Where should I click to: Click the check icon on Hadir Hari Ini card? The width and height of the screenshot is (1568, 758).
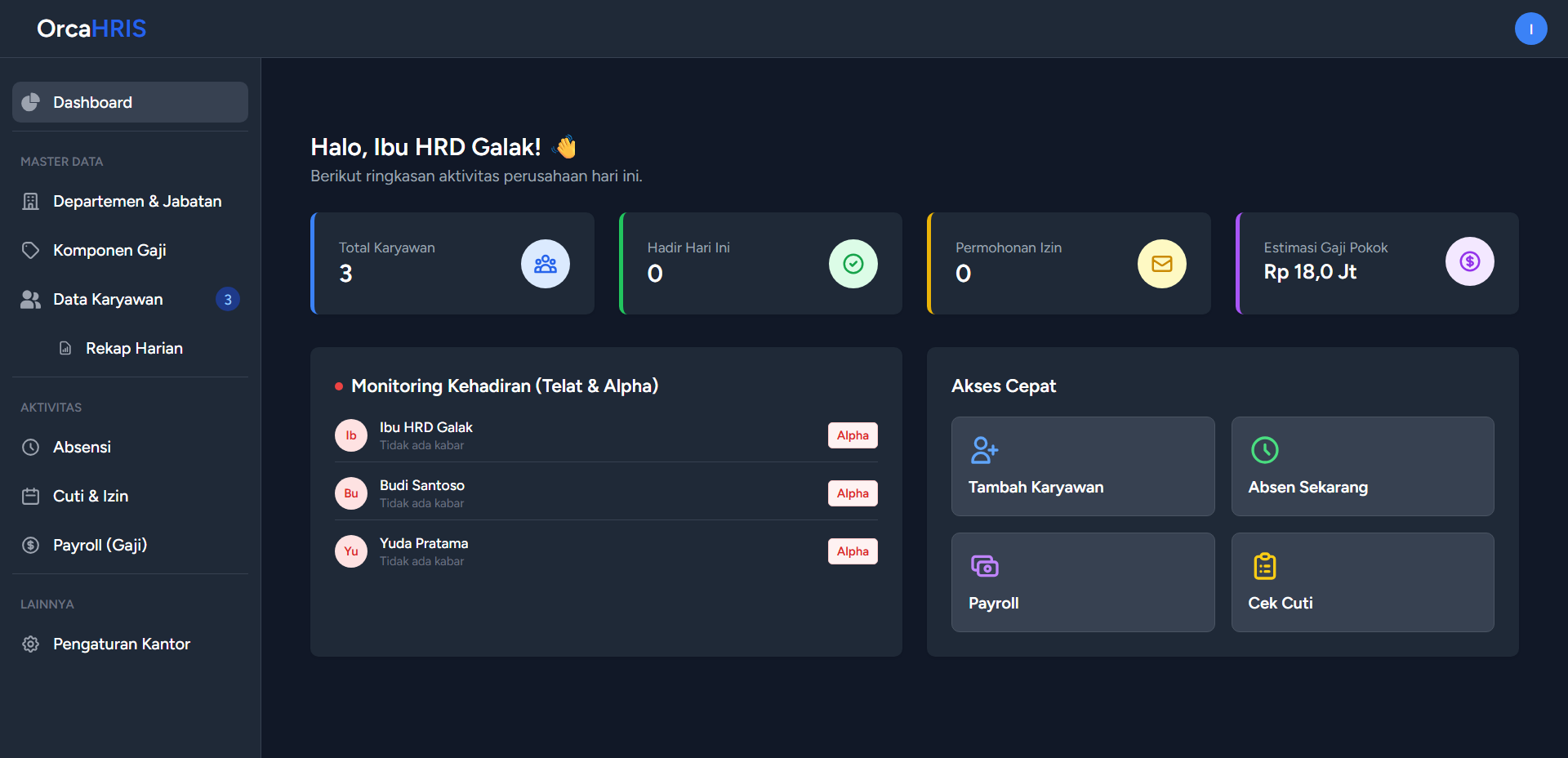tap(853, 264)
